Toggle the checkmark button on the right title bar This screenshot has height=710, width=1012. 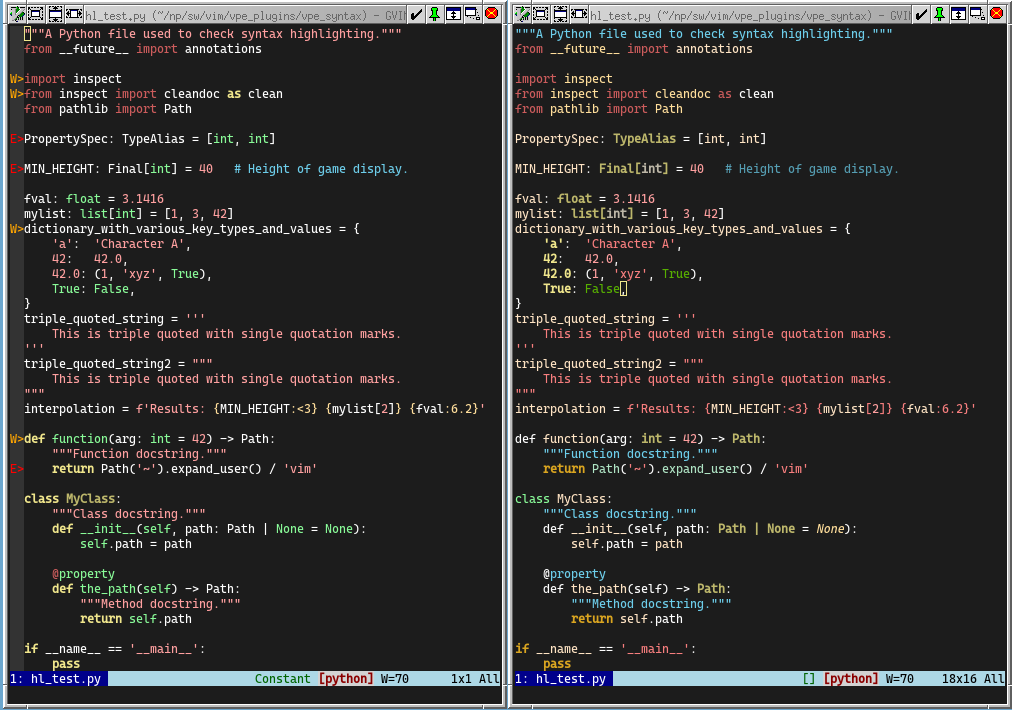point(919,14)
